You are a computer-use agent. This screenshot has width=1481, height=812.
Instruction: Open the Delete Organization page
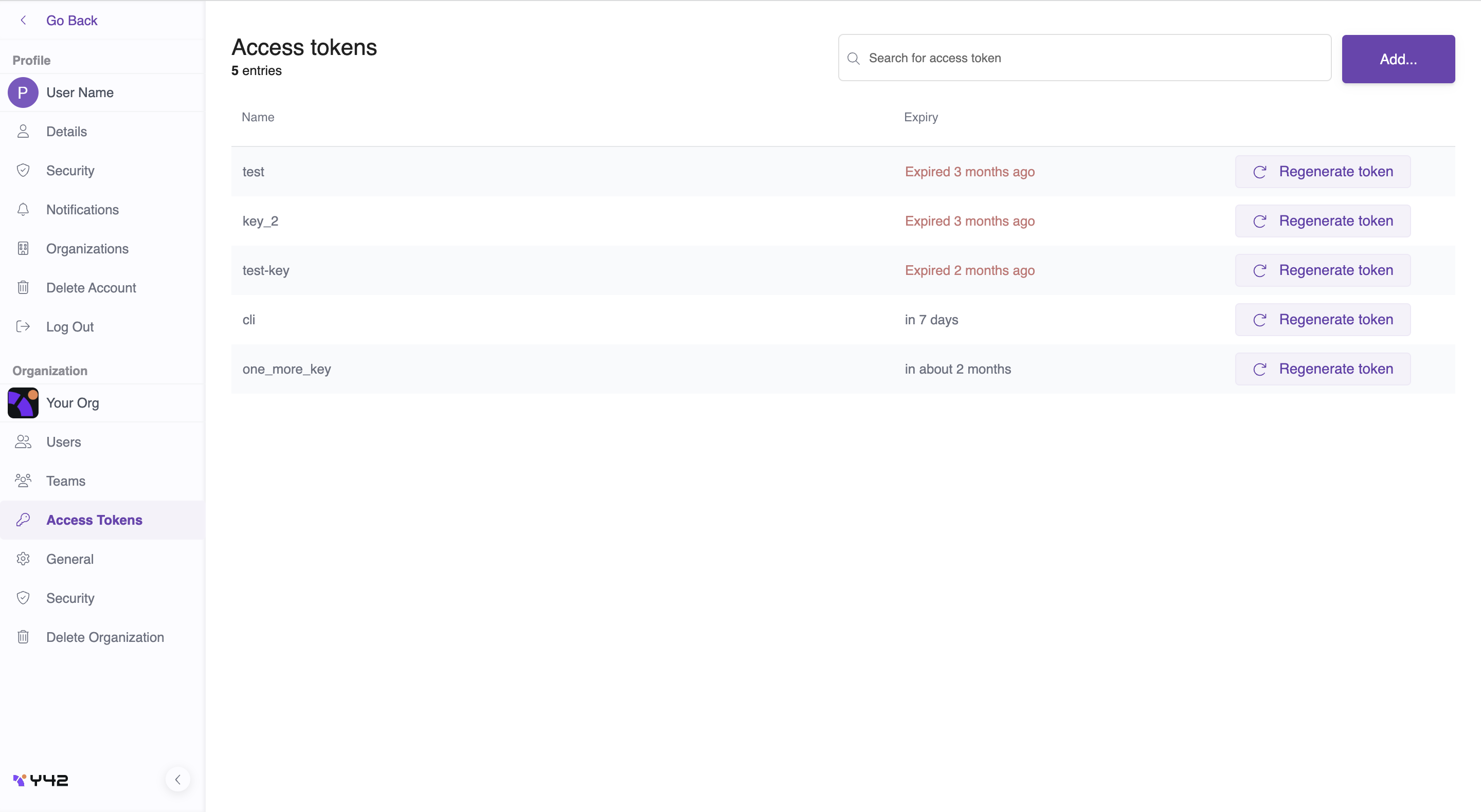tap(104, 637)
